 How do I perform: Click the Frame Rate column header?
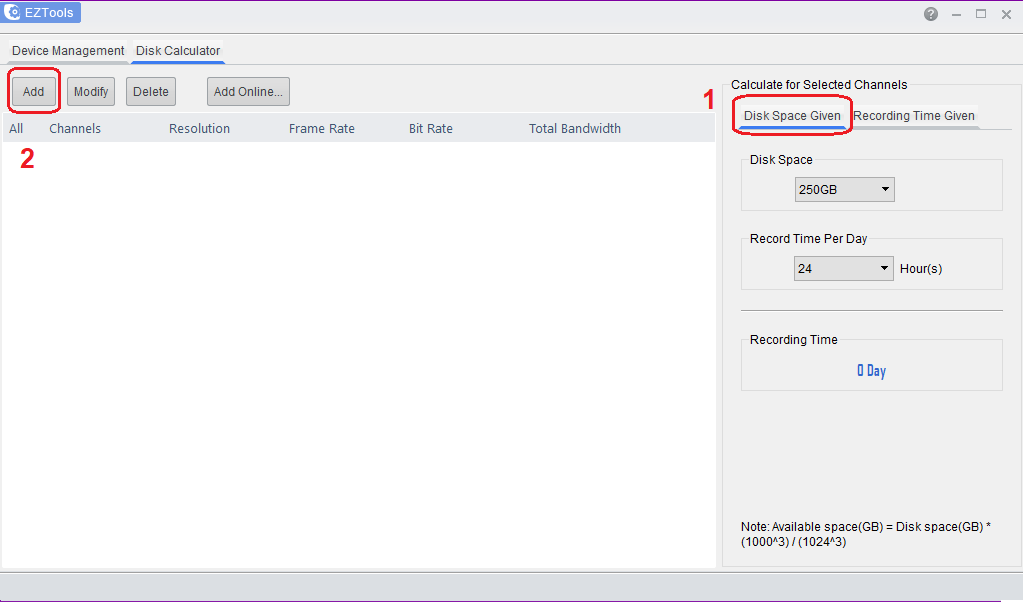click(x=321, y=128)
